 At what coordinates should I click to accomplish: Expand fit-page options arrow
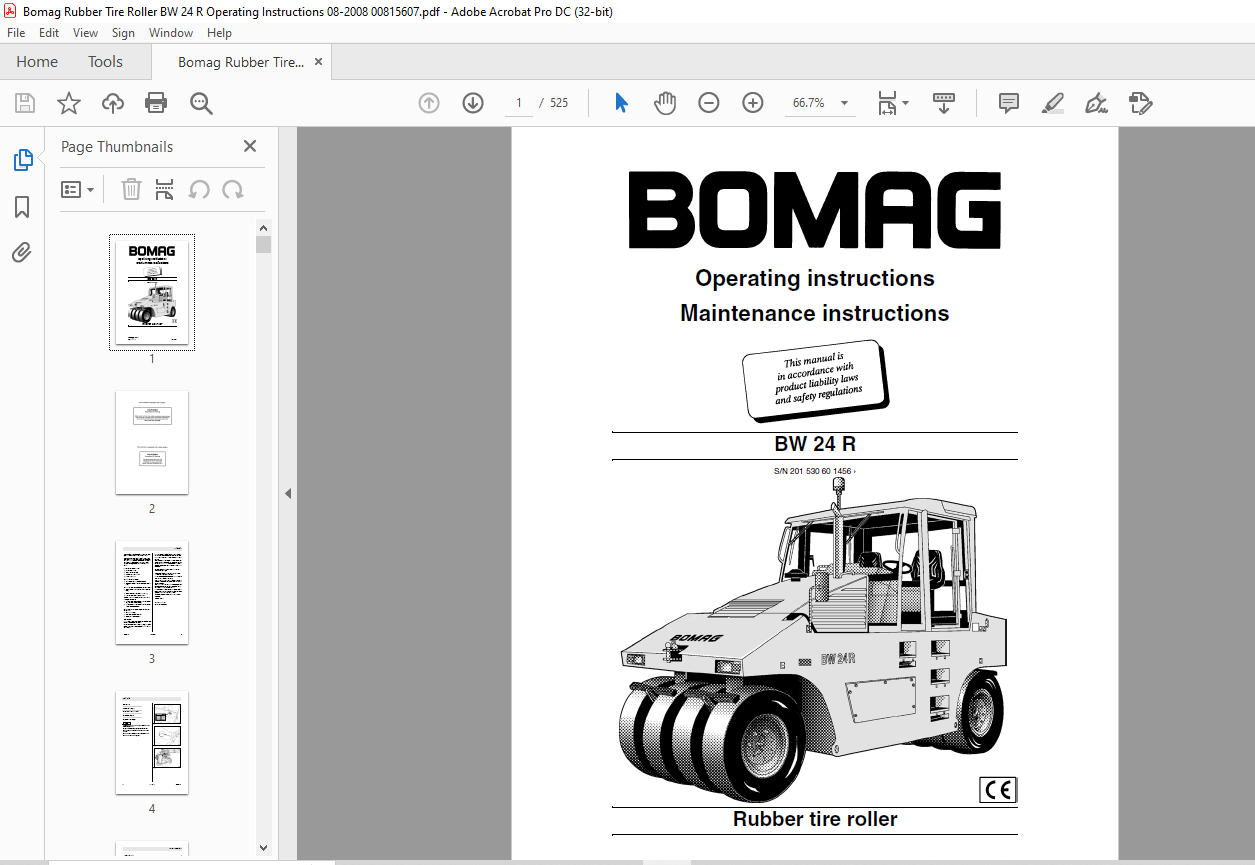(905, 103)
